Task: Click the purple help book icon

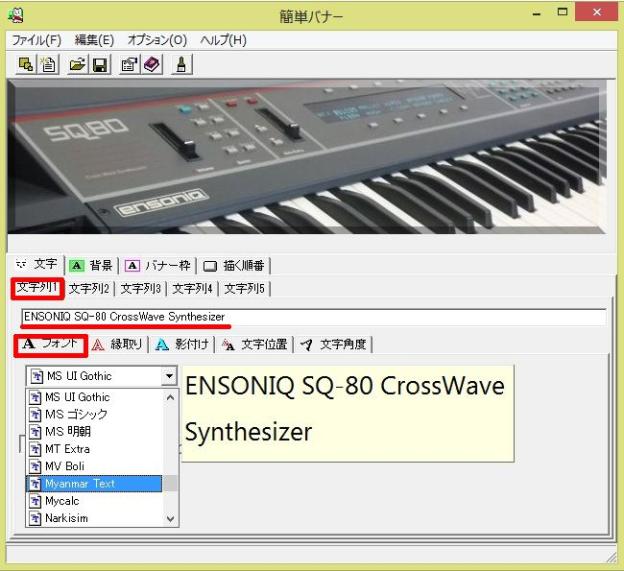Action: click(x=152, y=64)
